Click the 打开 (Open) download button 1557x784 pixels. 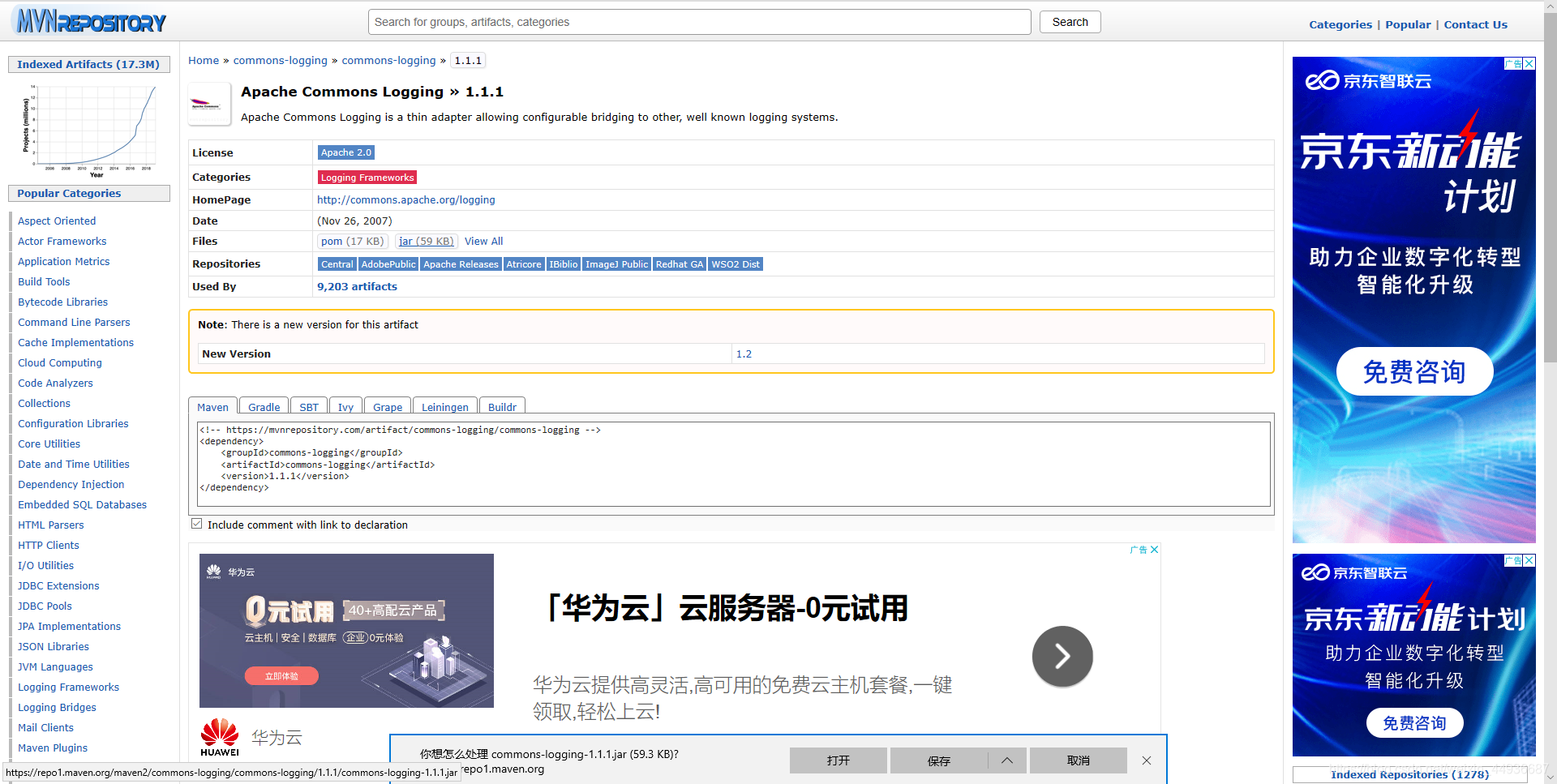[838, 760]
